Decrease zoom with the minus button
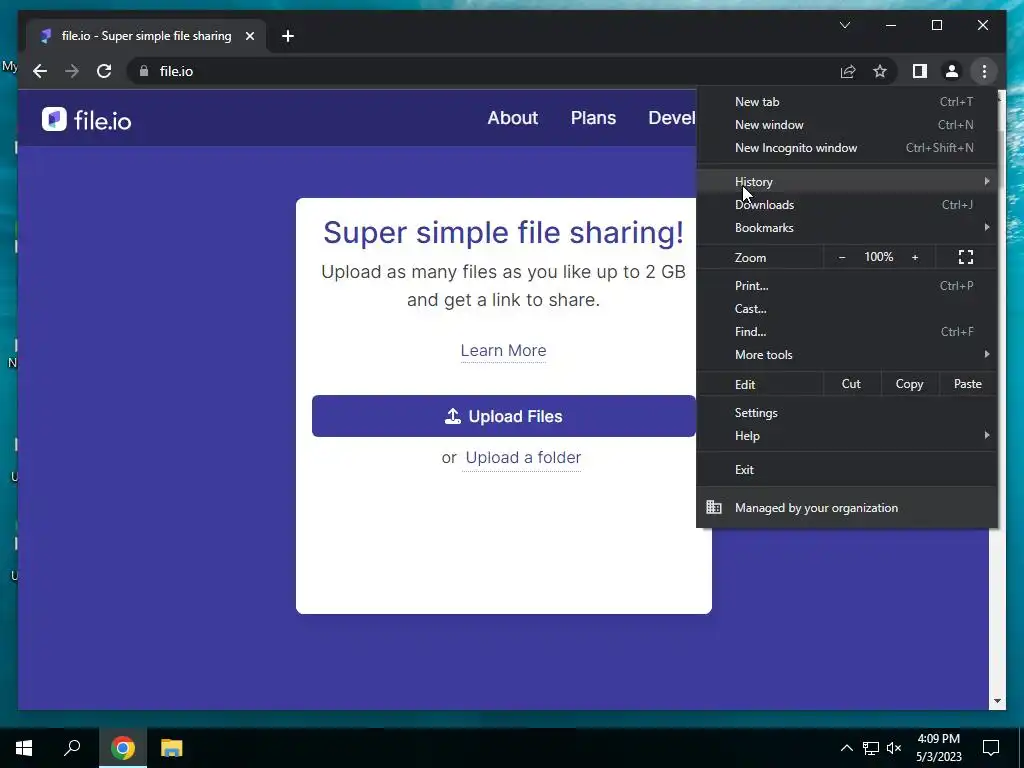The image size is (1024, 768). (x=842, y=257)
